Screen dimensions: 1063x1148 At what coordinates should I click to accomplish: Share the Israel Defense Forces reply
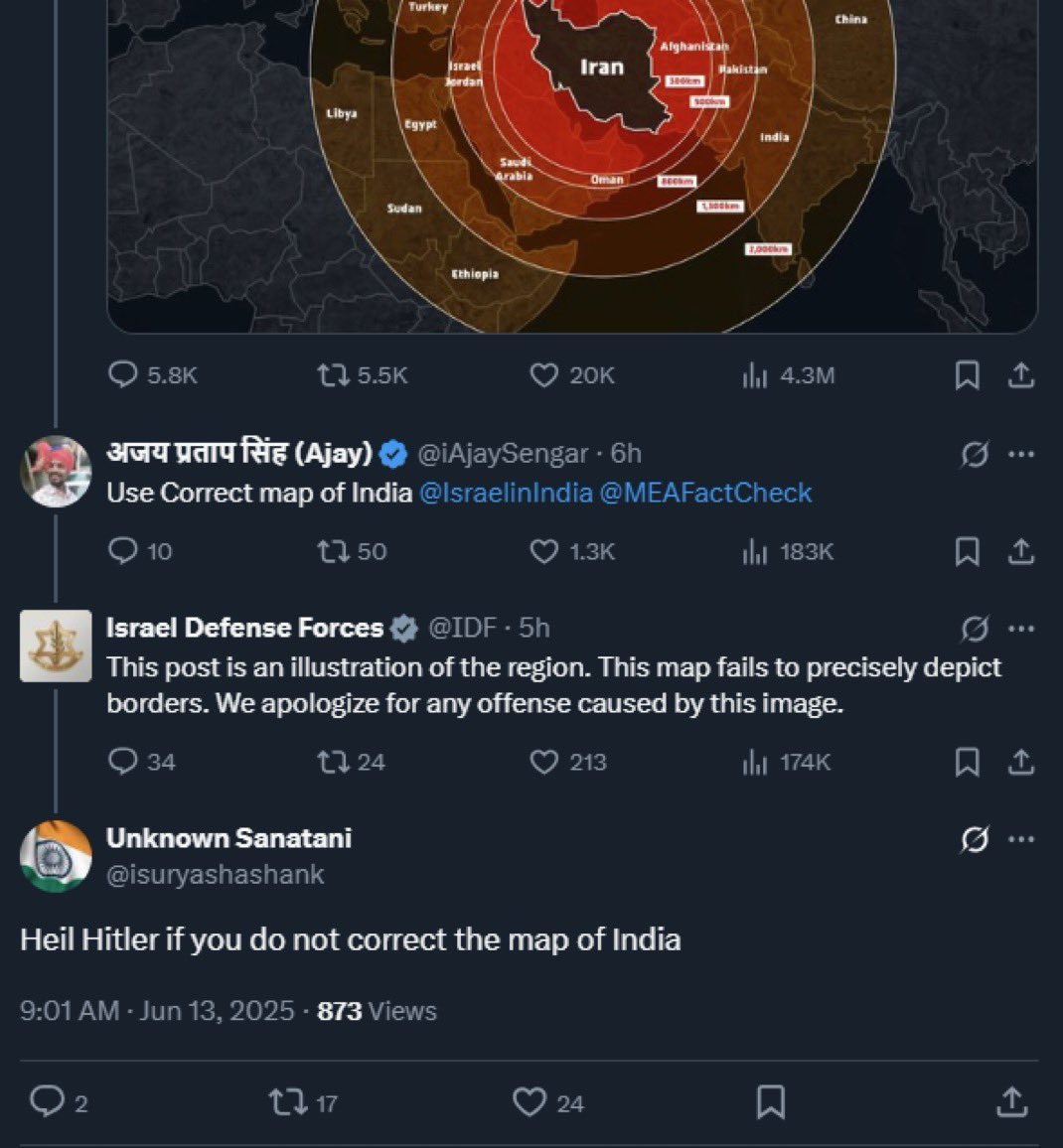coord(1021,762)
